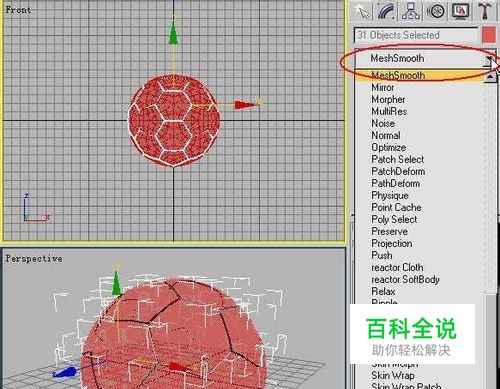
Task: Choose Skin Wrap from the modifier list
Action: coord(393,375)
